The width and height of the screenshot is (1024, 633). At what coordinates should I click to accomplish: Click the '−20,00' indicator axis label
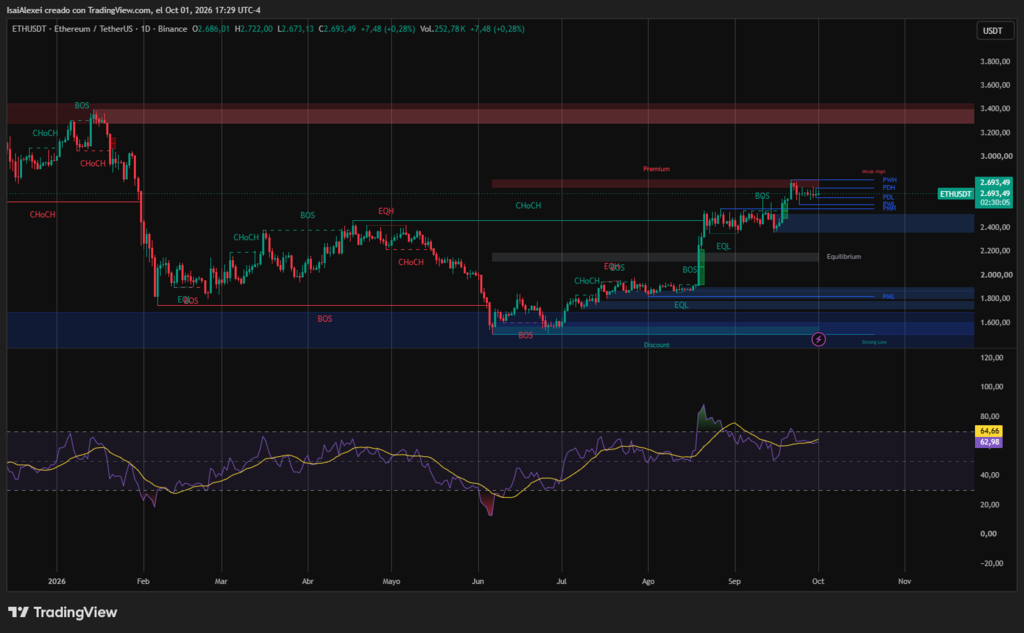coord(991,563)
